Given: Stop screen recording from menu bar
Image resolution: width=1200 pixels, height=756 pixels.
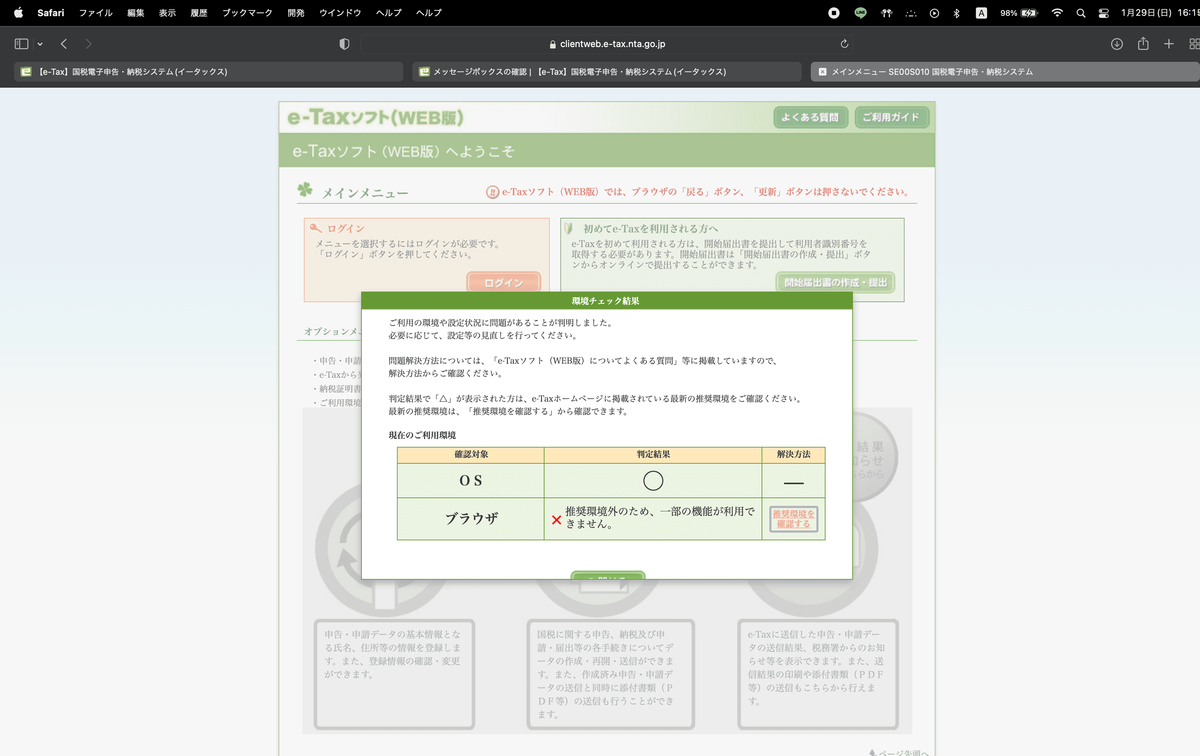Looking at the screenshot, I should coord(834,13).
